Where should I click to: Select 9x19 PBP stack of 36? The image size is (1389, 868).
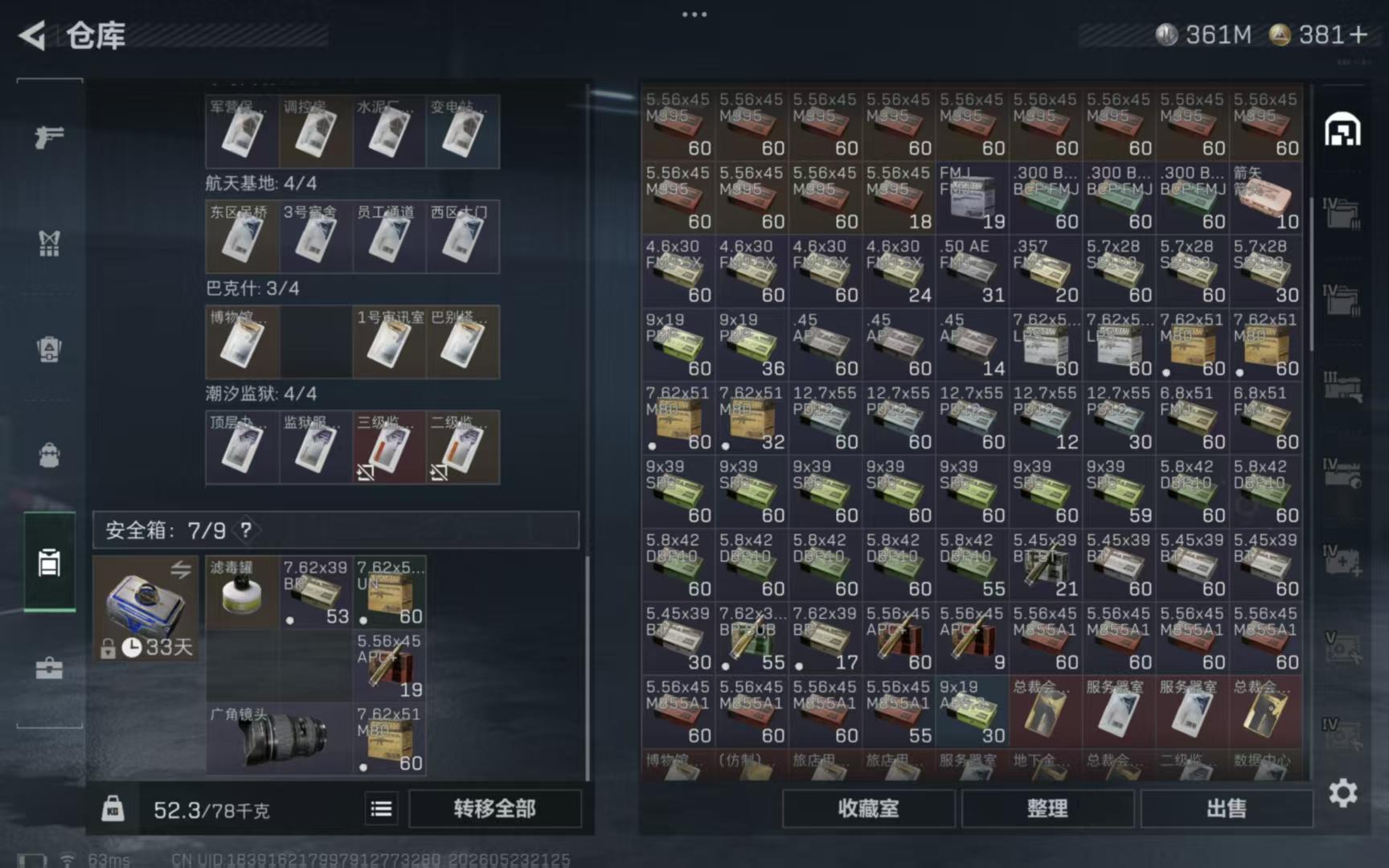coord(752,345)
